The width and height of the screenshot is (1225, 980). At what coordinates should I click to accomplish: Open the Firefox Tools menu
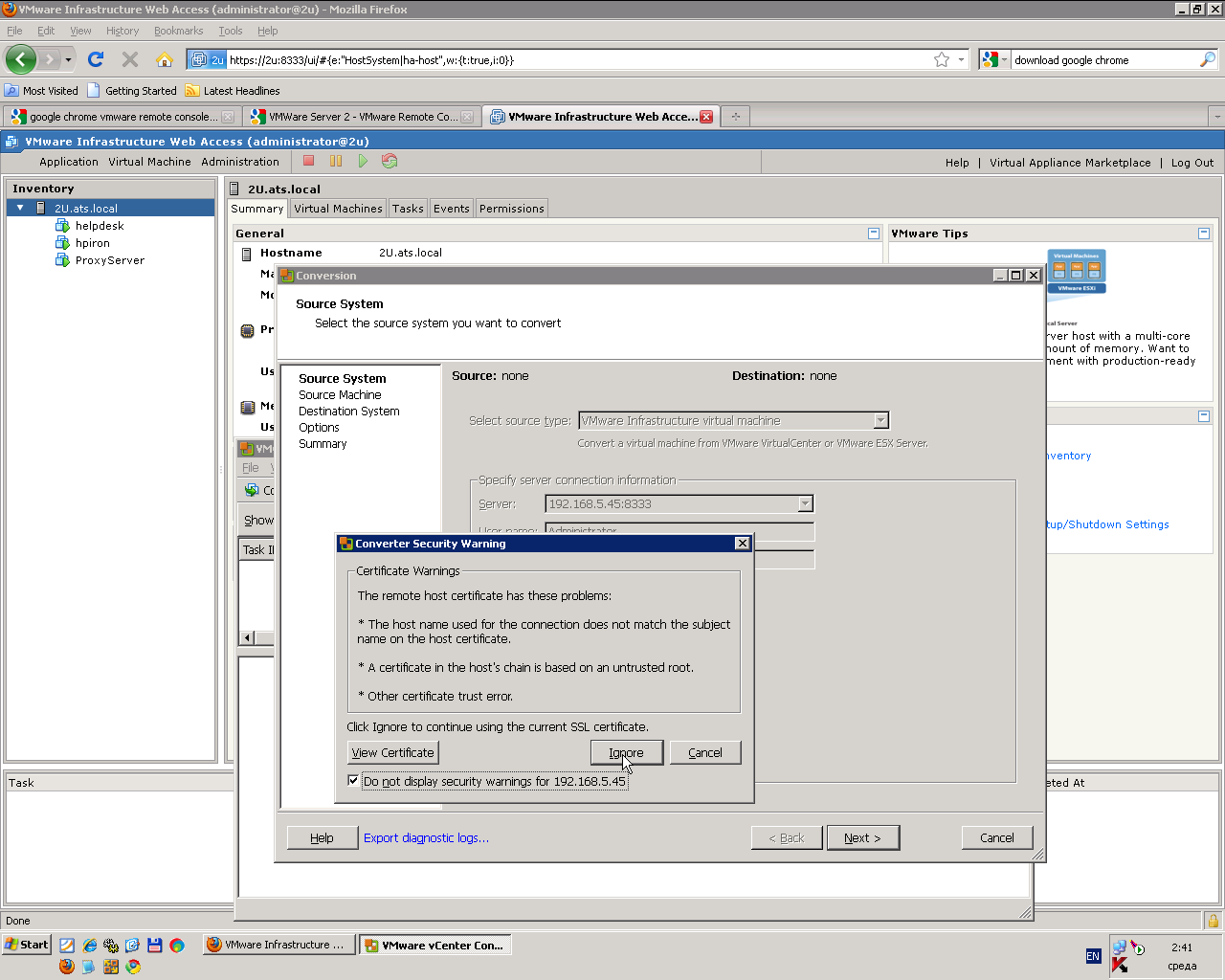pos(230,31)
